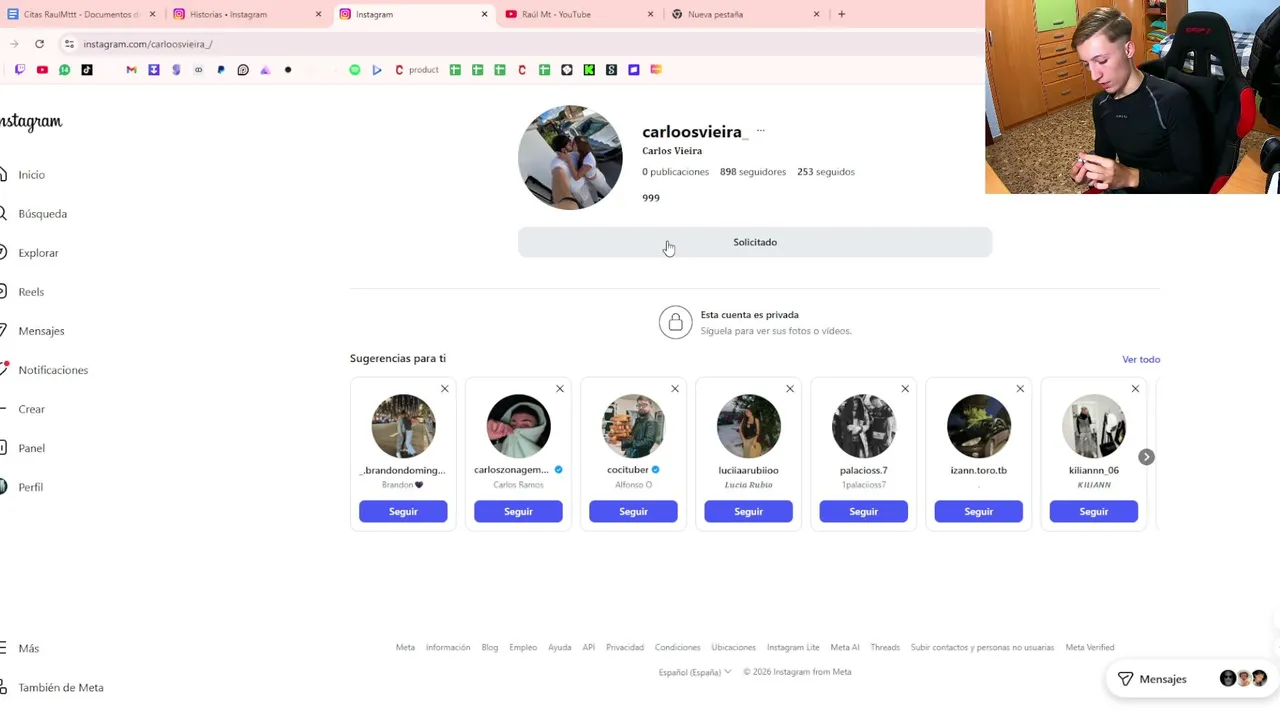The width and height of the screenshot is (1280, 720).
Task: View carloosvieira_ profile picture
Action: pyautogui.click(x=570, y=157)
